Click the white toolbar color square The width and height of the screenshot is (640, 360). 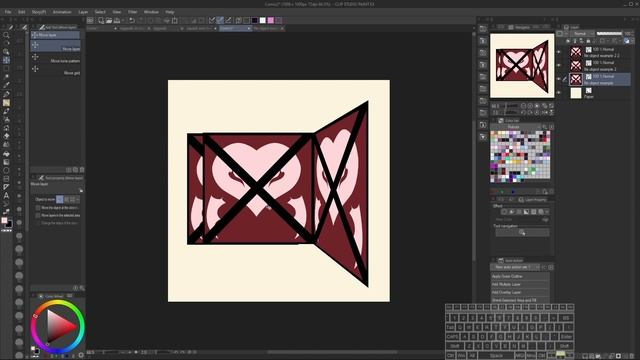pos(262,20)
